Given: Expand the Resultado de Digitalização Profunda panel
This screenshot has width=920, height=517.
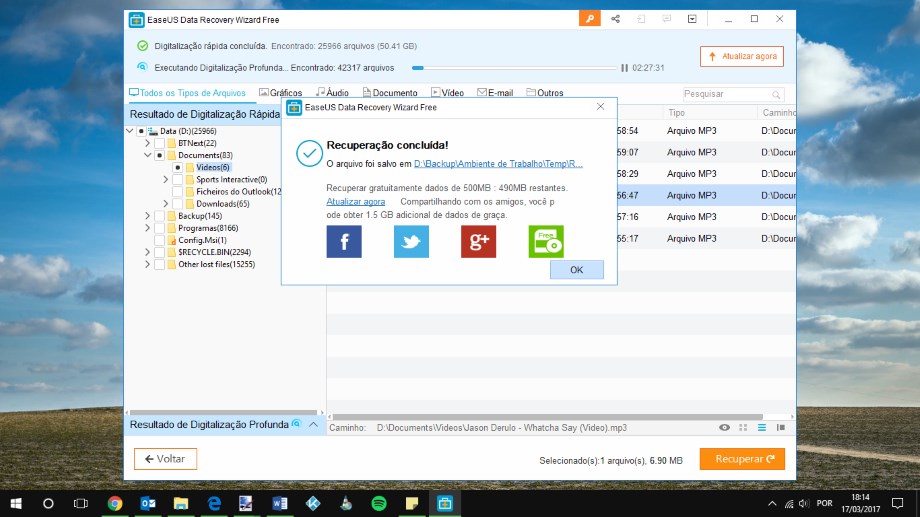Looking at the screenshot, I should 312,425.
